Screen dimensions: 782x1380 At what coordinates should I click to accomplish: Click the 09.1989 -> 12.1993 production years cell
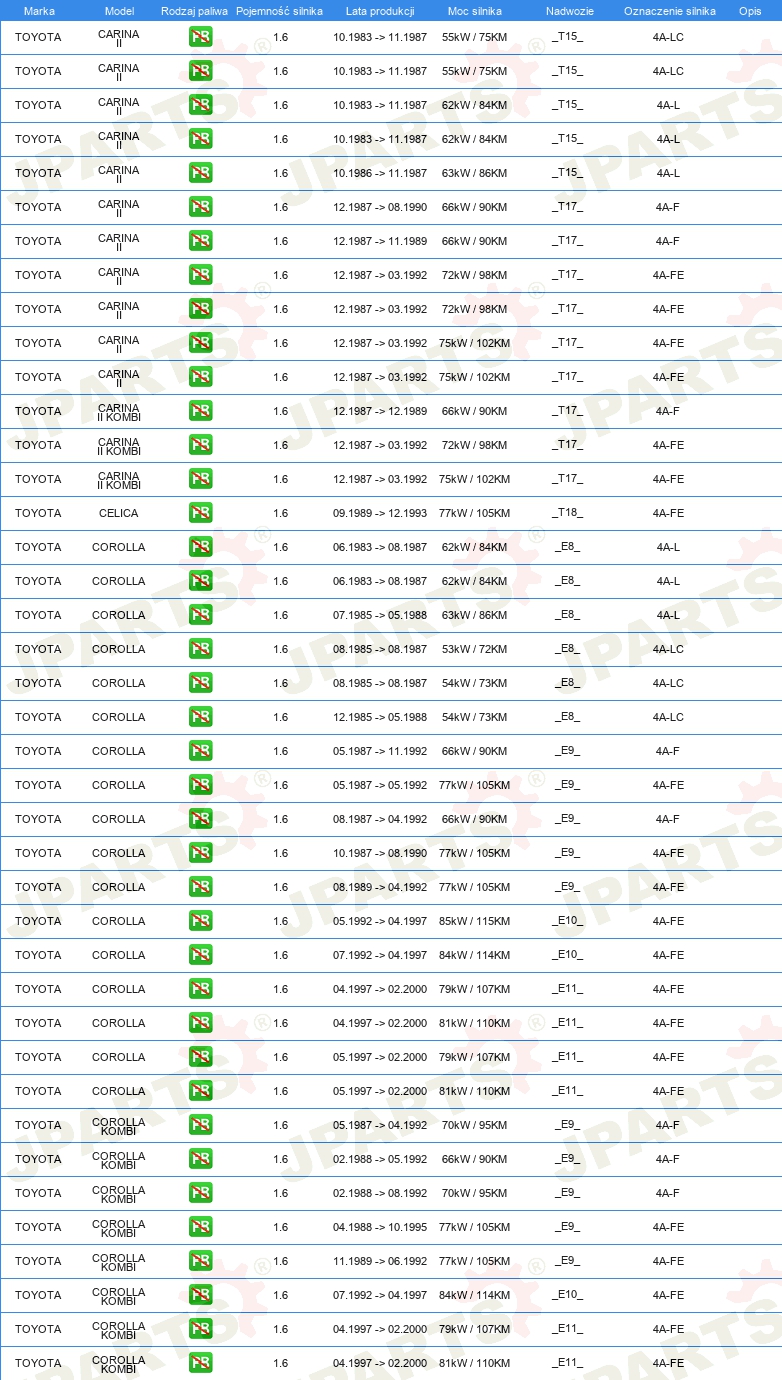(x=380, y=513)
